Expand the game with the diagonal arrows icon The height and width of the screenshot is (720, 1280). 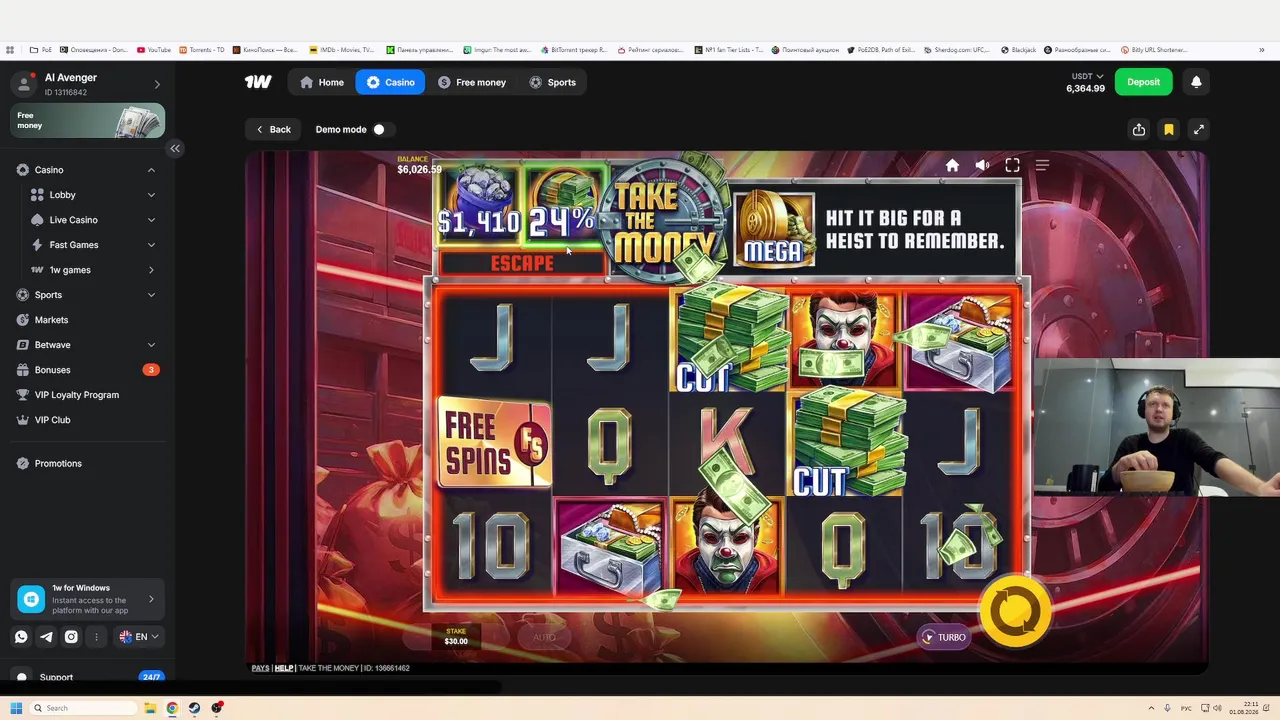coord(1199,129)
